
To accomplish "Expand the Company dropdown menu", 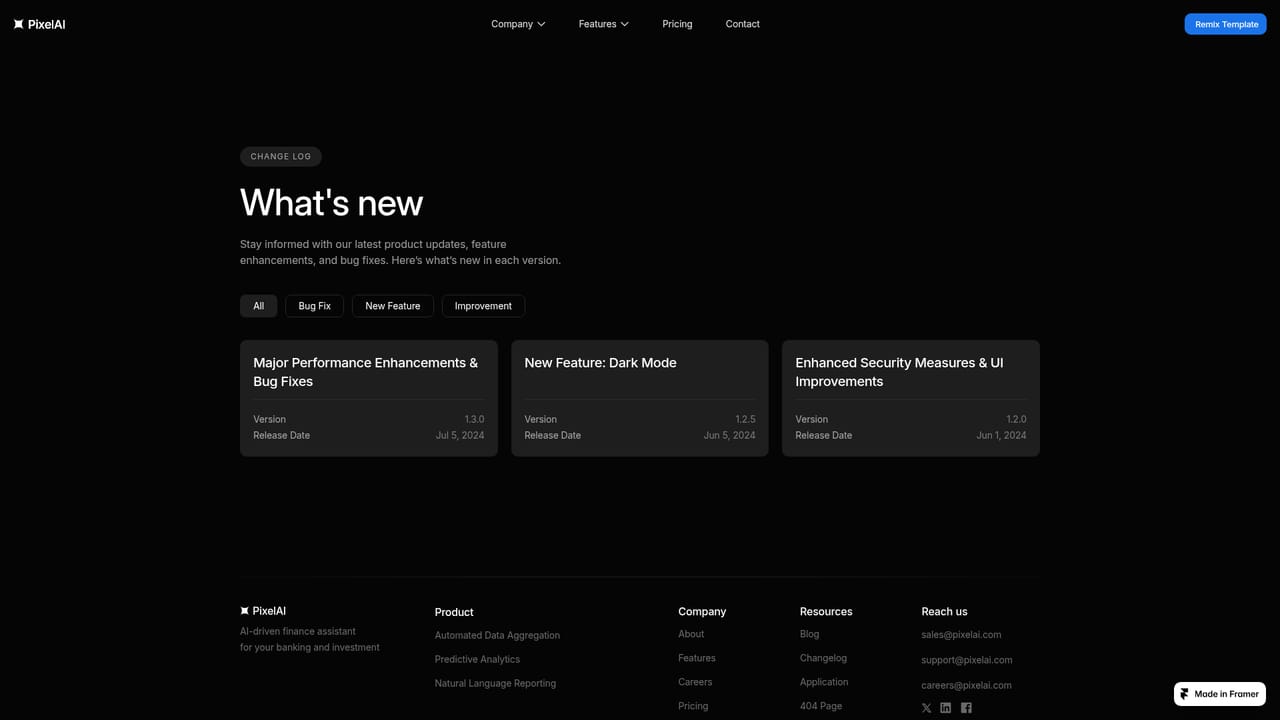I will tap(518, 24).
